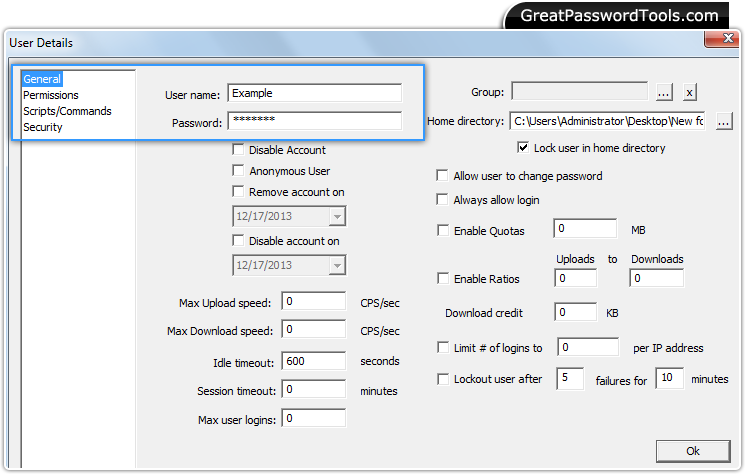This screenshot has height=474, width=745.
Task: Toggle the Enable Quotas checkbox
Action: tap(443, 230)
